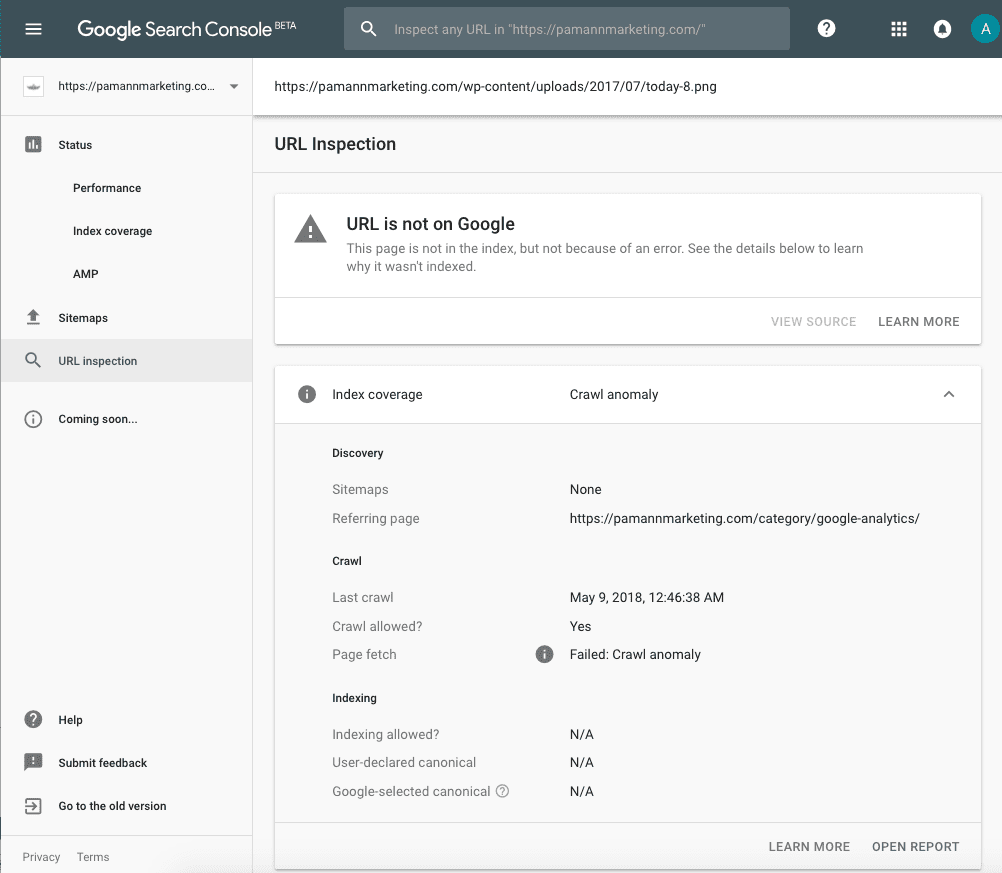Open the Performance menu item

click(x=107, y=188)
